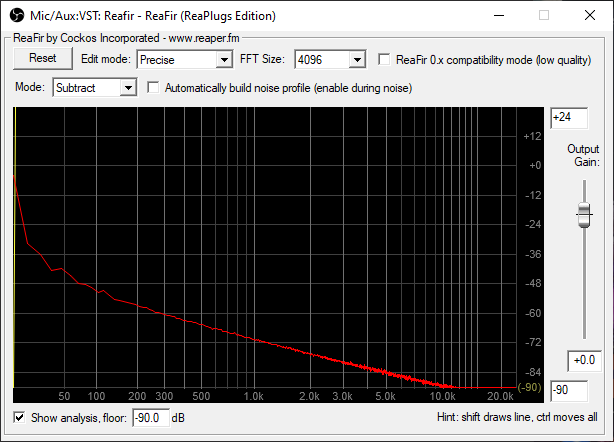Click the 10.0k frequency axis label

[x=442, y=396]
